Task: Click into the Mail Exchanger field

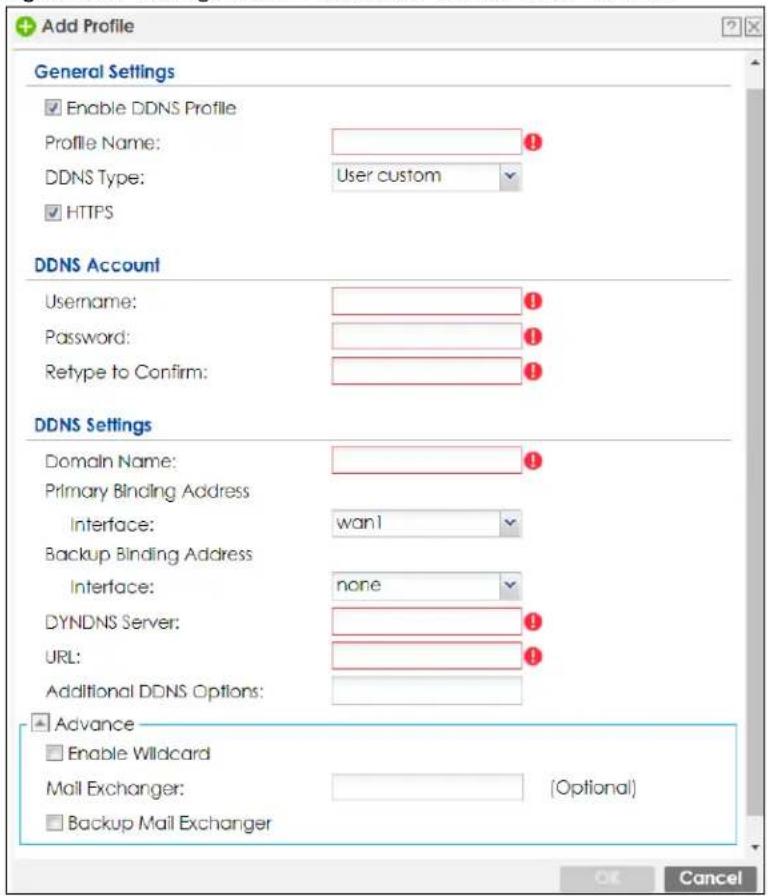Action: point(427,788)
